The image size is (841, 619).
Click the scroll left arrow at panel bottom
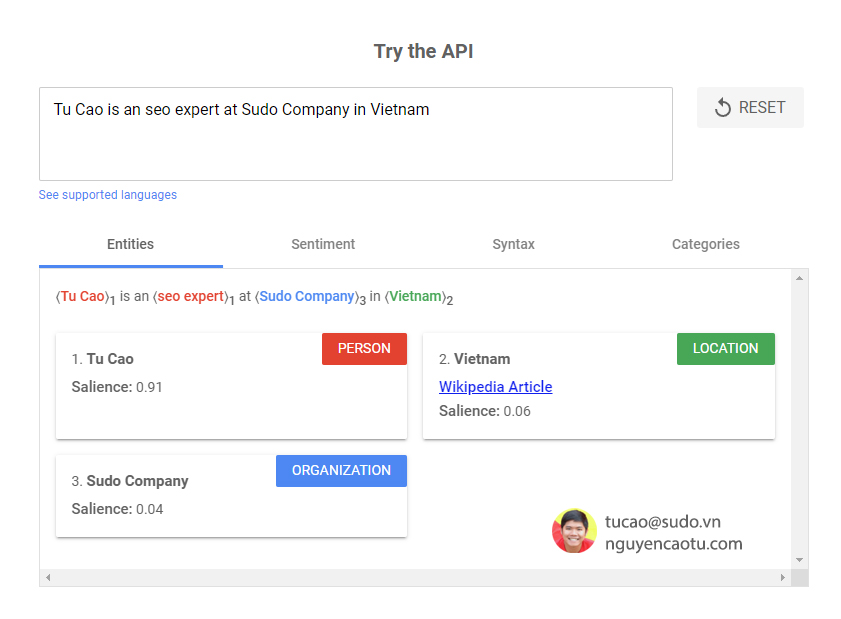(48, 578)
